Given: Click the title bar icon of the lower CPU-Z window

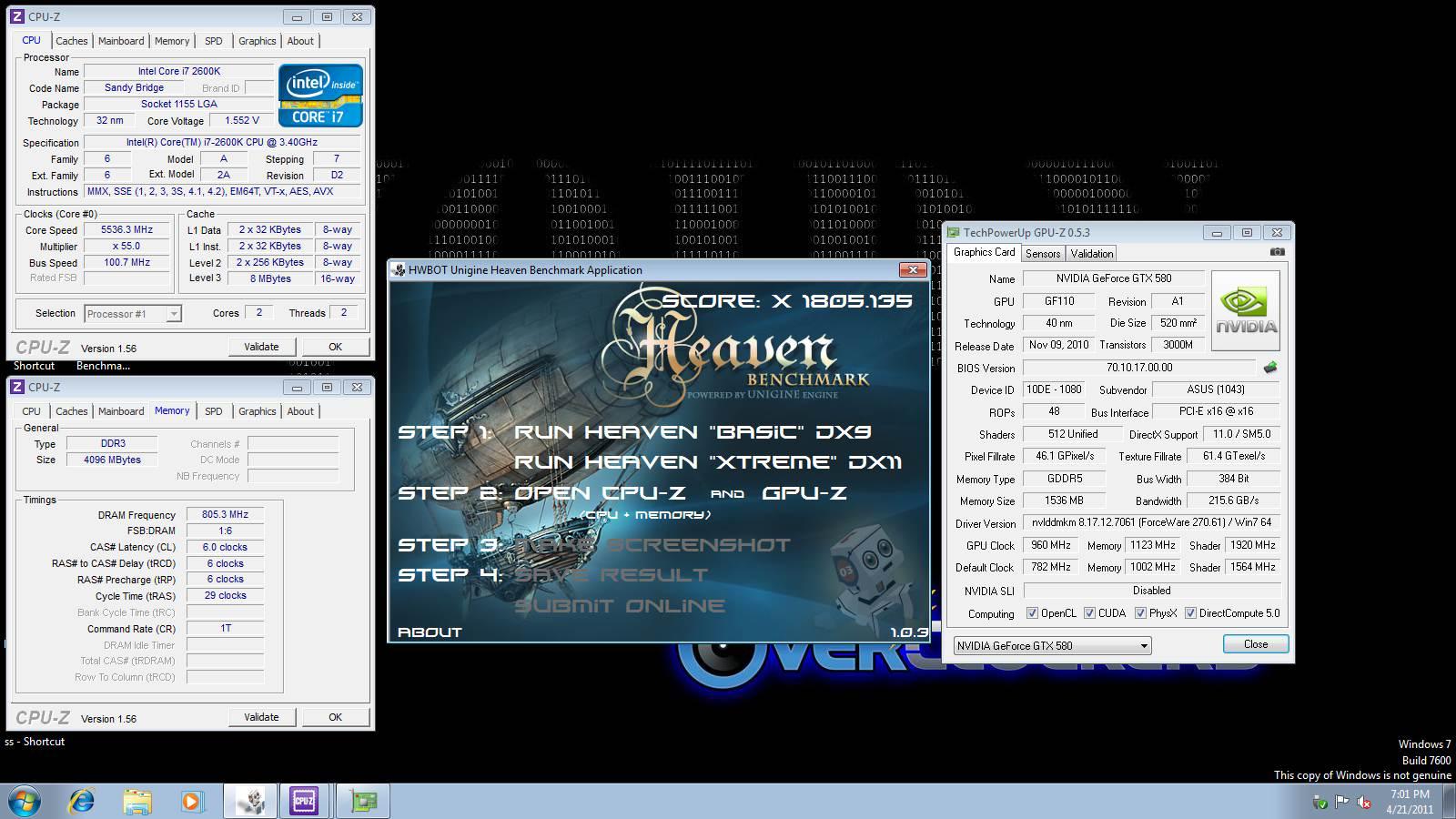Looking at the screenshot, I should (17, 387).
